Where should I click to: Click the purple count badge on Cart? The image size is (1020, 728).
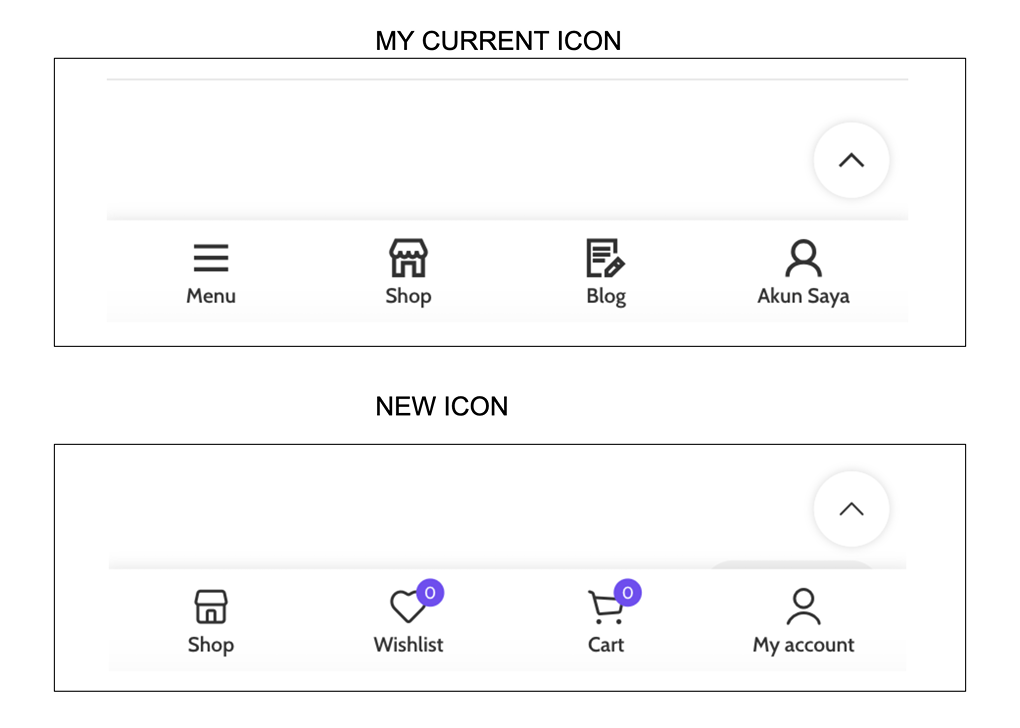click(628, 593)
